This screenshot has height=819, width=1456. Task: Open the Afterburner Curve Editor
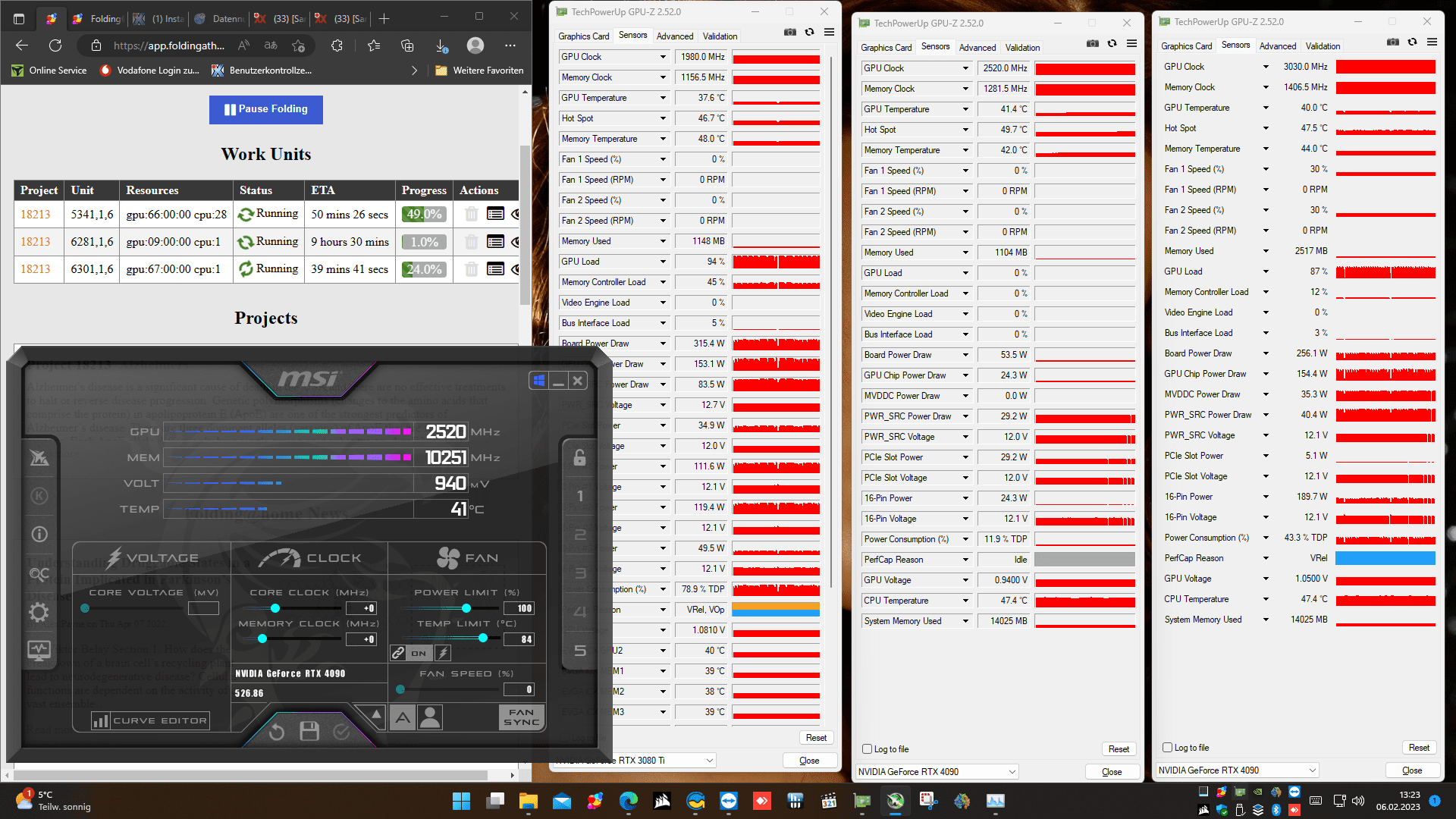pyautogui.click(x=150, y=720)
